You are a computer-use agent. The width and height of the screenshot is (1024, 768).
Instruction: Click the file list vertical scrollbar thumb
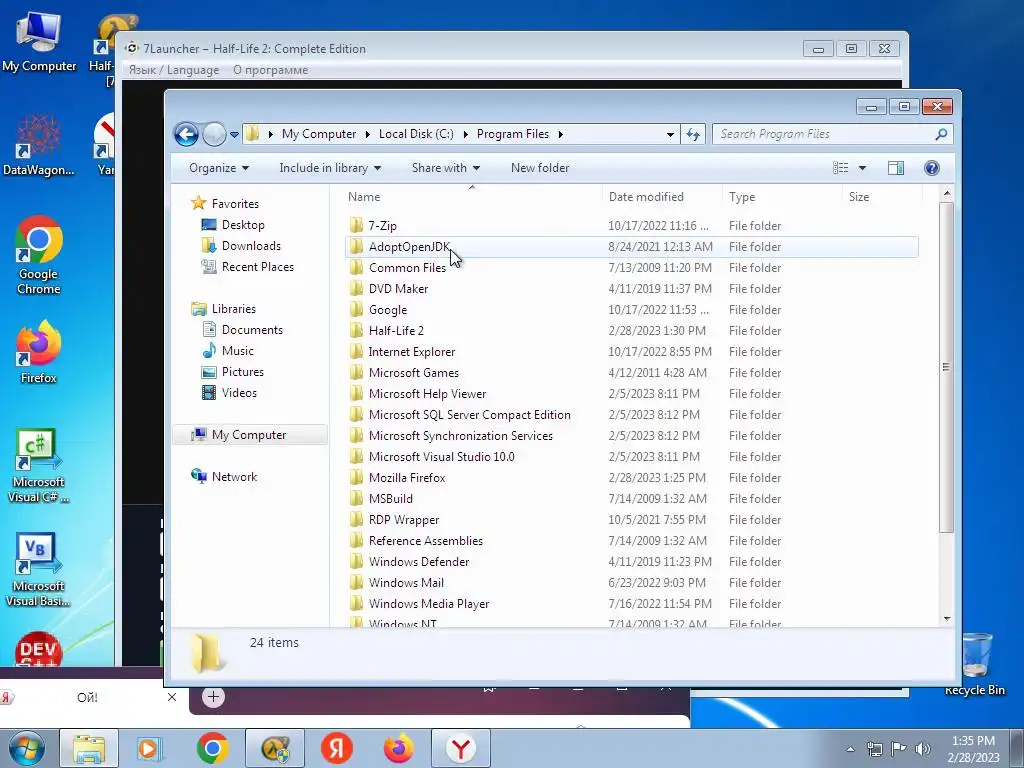pos(946,367)
